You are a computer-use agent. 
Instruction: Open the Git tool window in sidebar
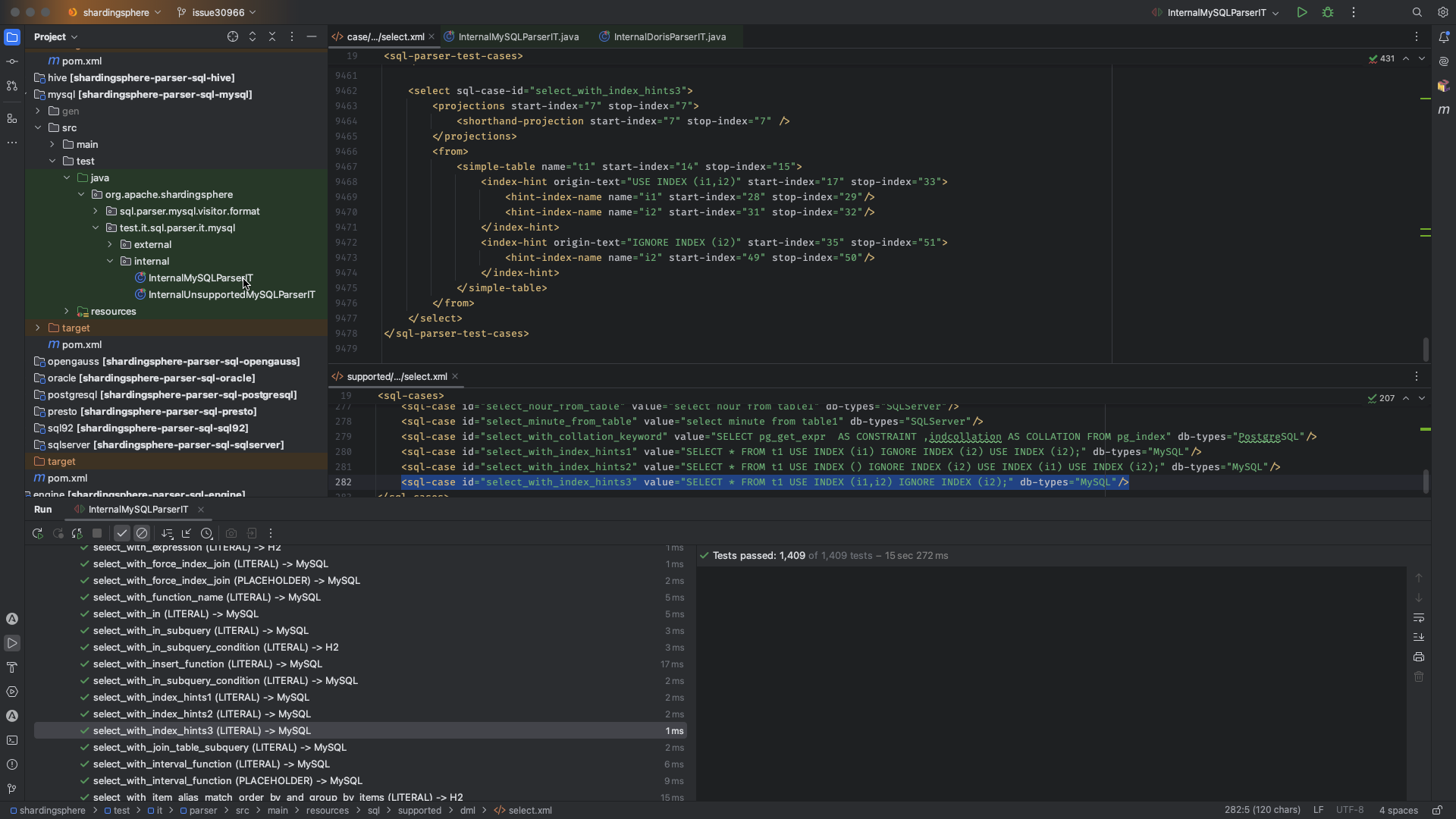coord(11,789)
